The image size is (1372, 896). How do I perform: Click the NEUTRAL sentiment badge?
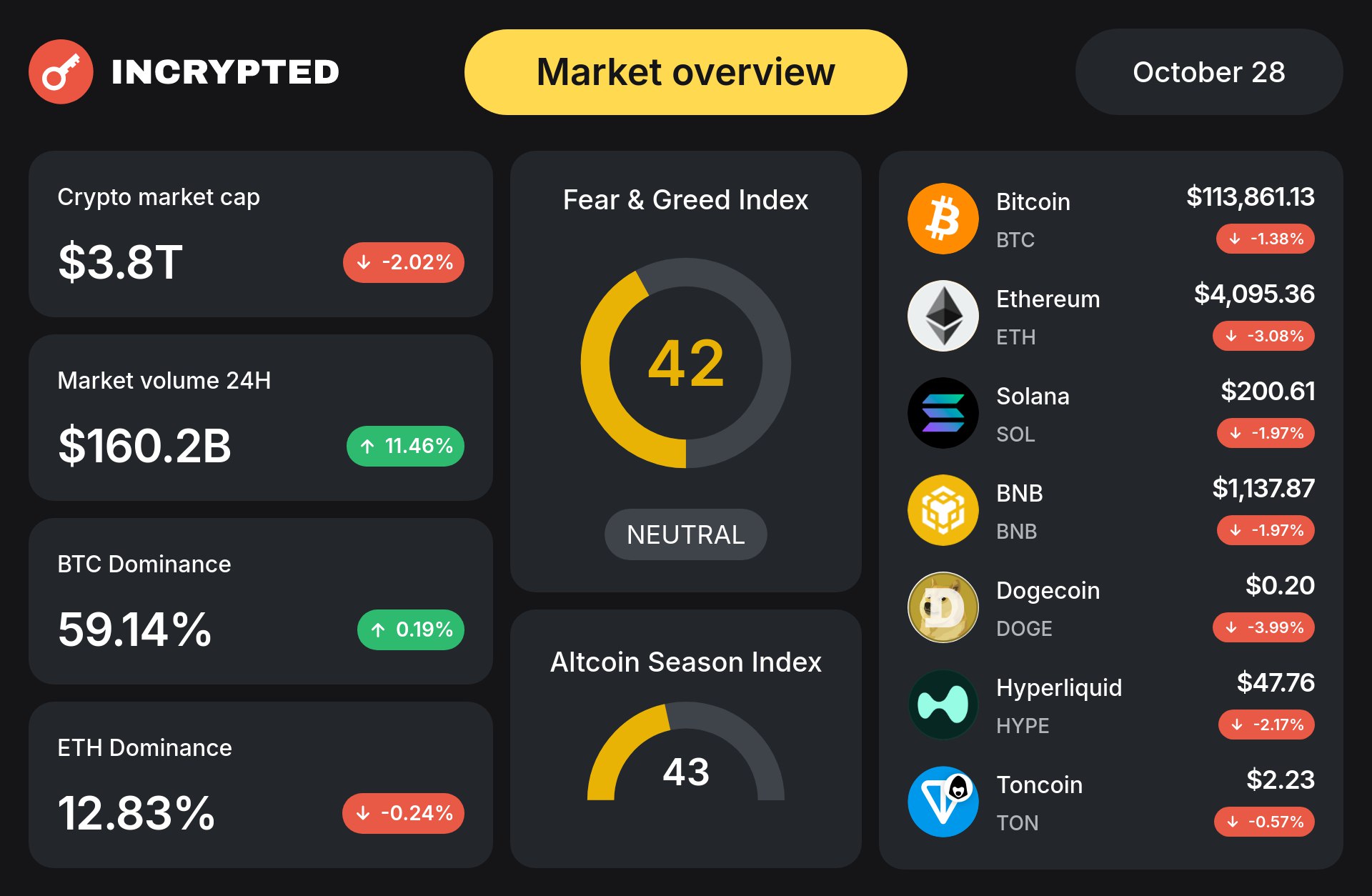(x=685, y=534)
